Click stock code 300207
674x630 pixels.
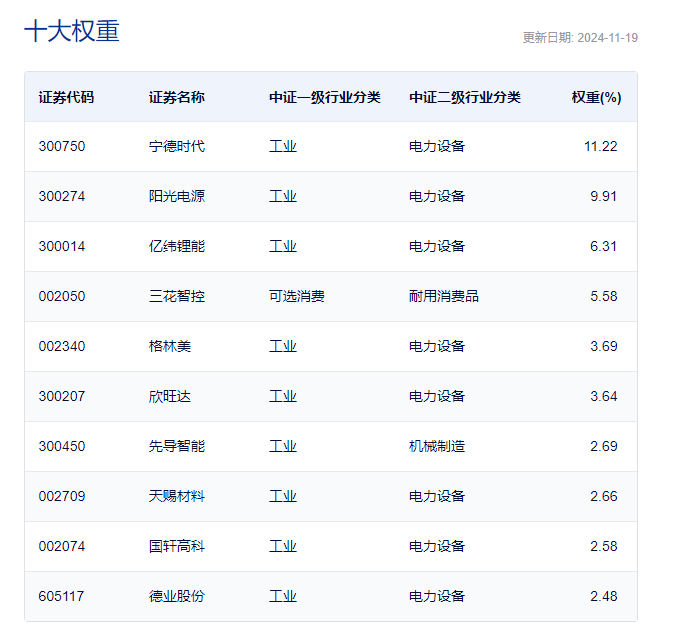(x=62, y=396)
